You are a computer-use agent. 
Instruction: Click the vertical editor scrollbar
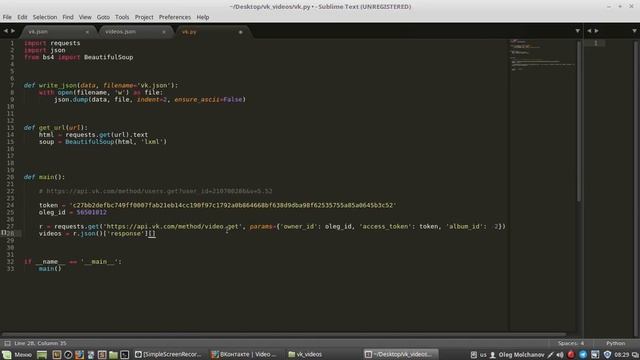coord(579,121)
